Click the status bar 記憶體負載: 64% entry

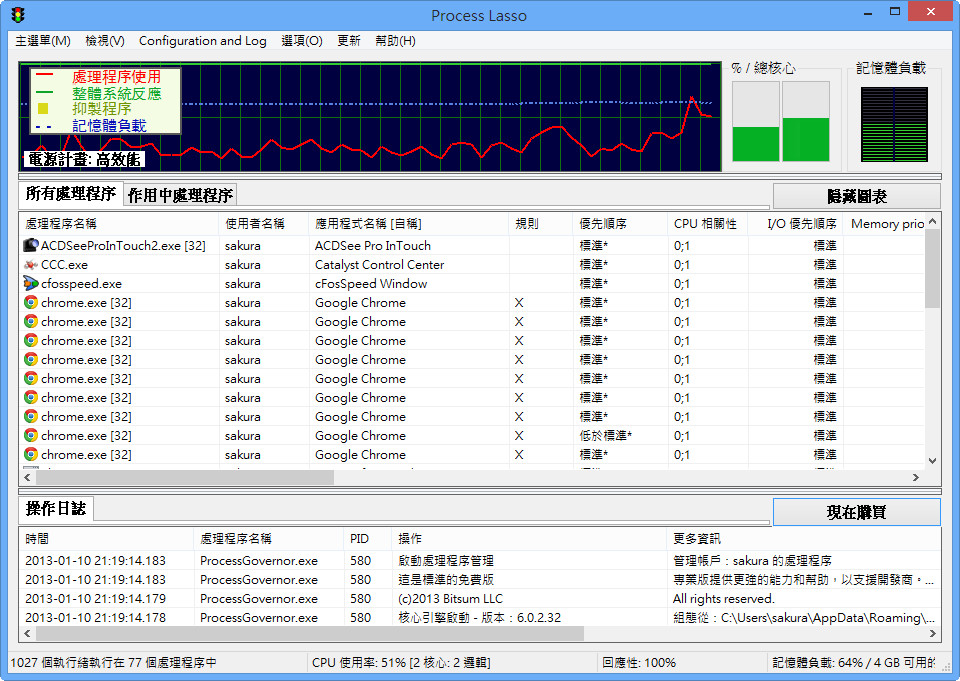[x=853, y=663]
